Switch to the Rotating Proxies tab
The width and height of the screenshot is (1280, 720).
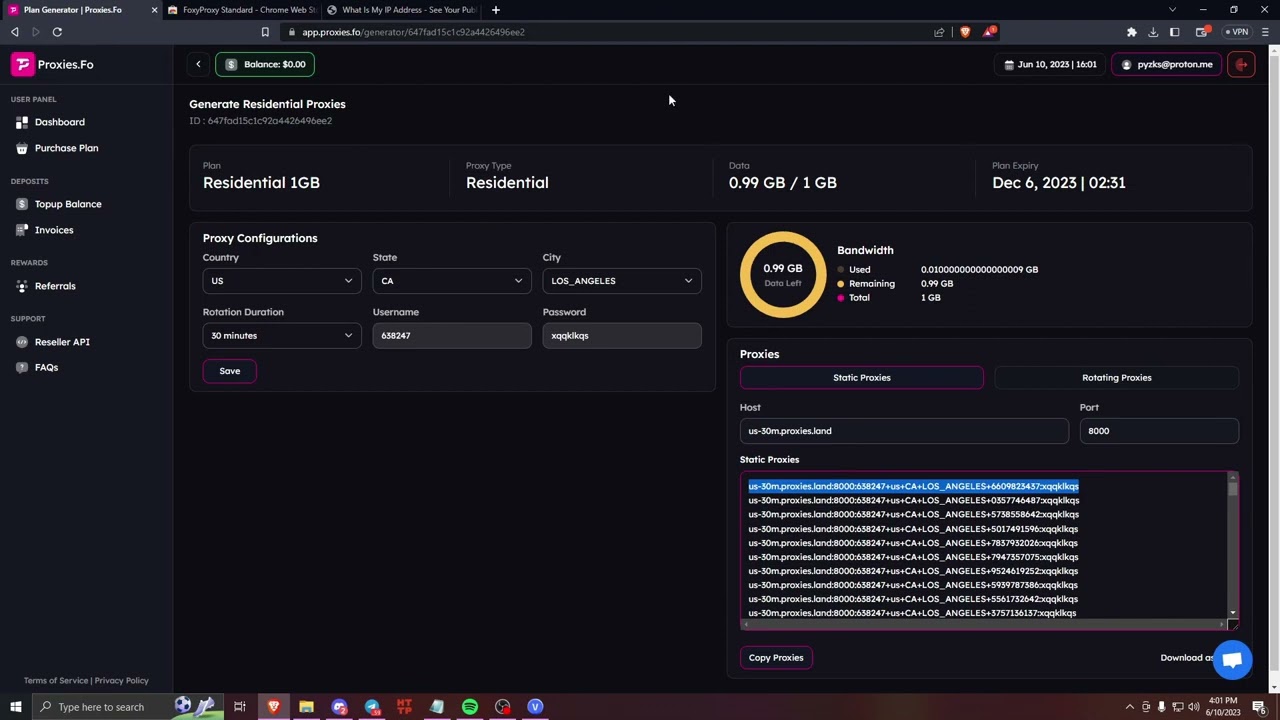(x=1116, y=378)
